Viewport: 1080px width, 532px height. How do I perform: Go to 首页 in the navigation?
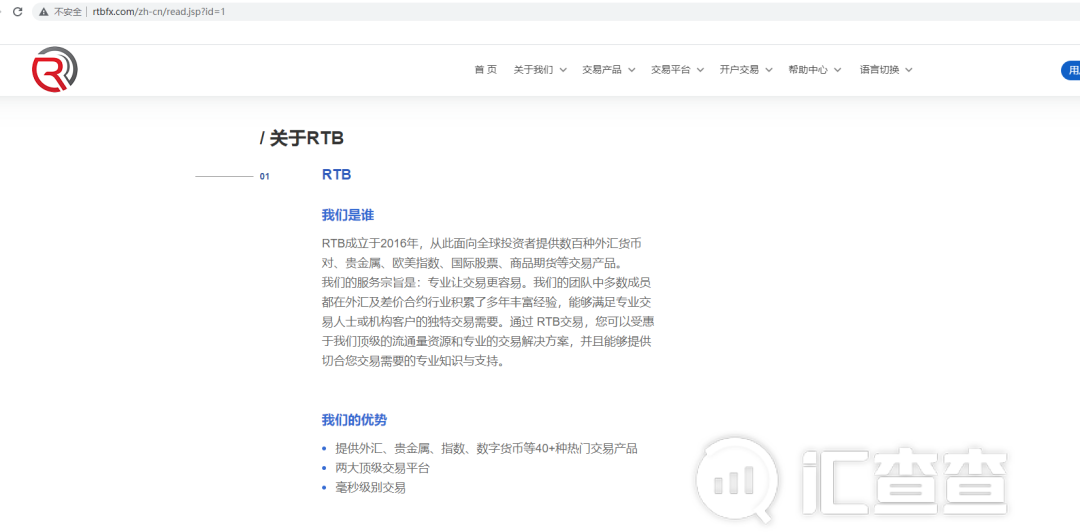tap(486, 70)
